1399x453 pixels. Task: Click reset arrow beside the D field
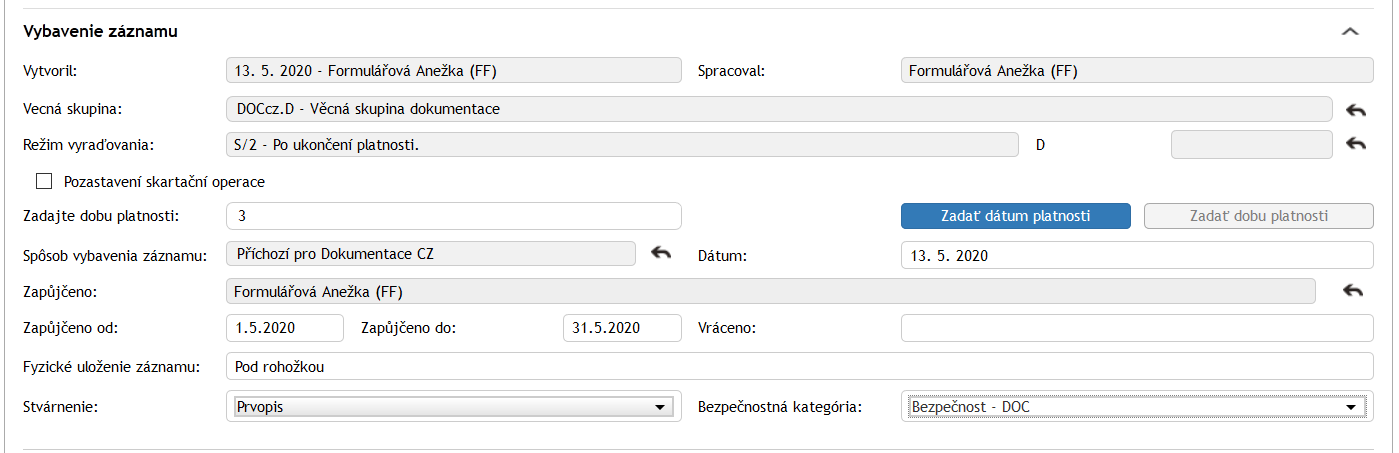[x=1355, y=144]
